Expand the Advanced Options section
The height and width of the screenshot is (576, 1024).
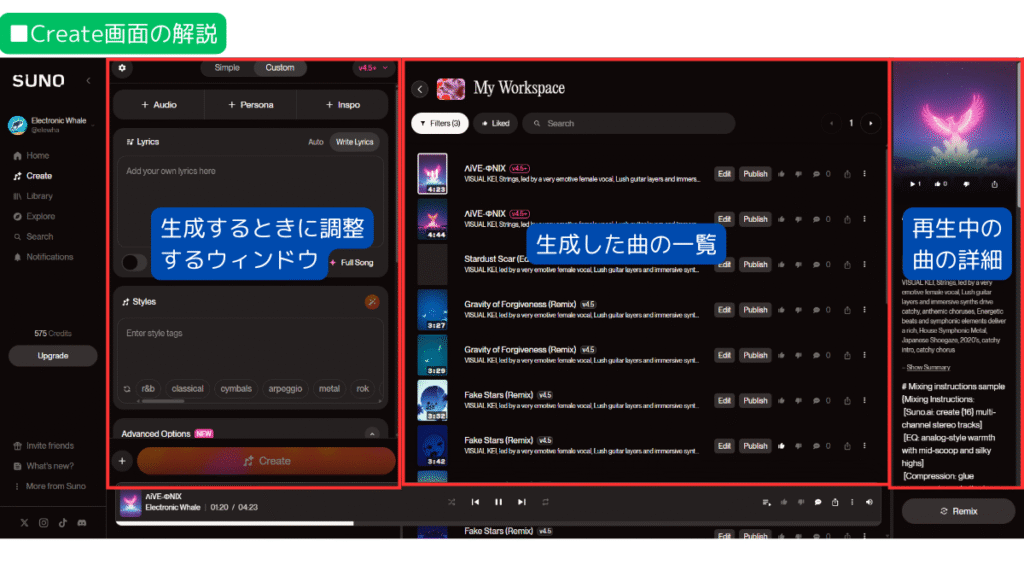(x=372, y=434)
